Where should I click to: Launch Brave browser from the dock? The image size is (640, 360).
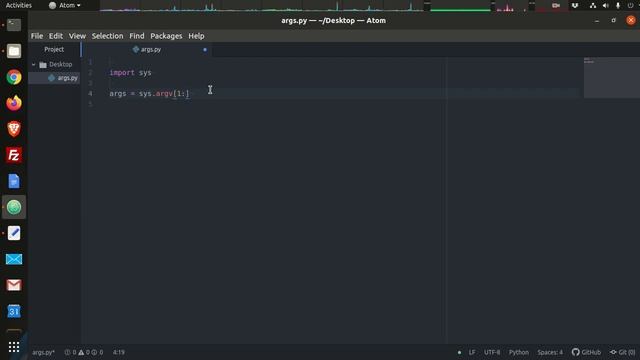[x=14, y=129]
